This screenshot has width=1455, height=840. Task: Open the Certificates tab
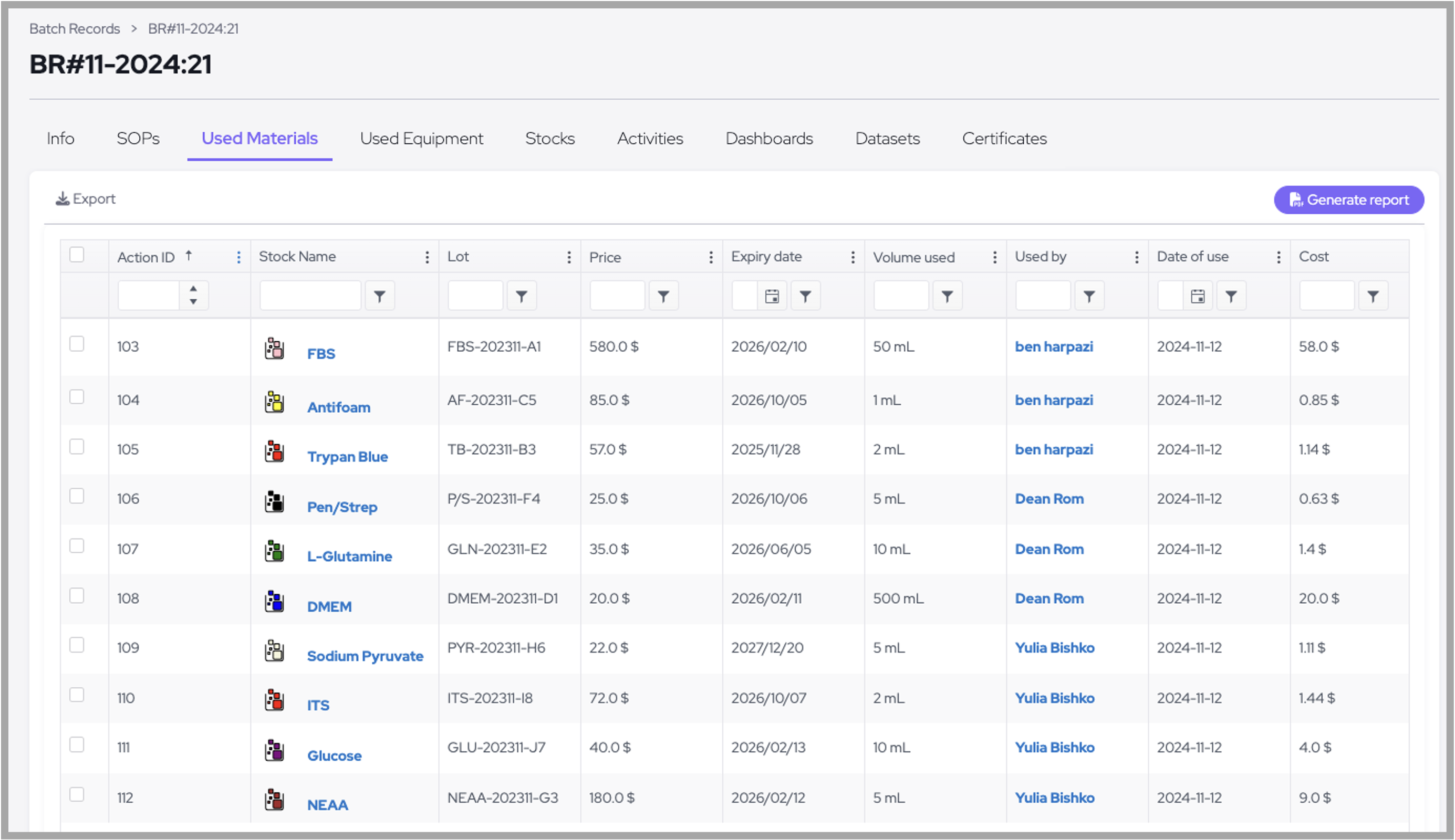coord(1004,139)
